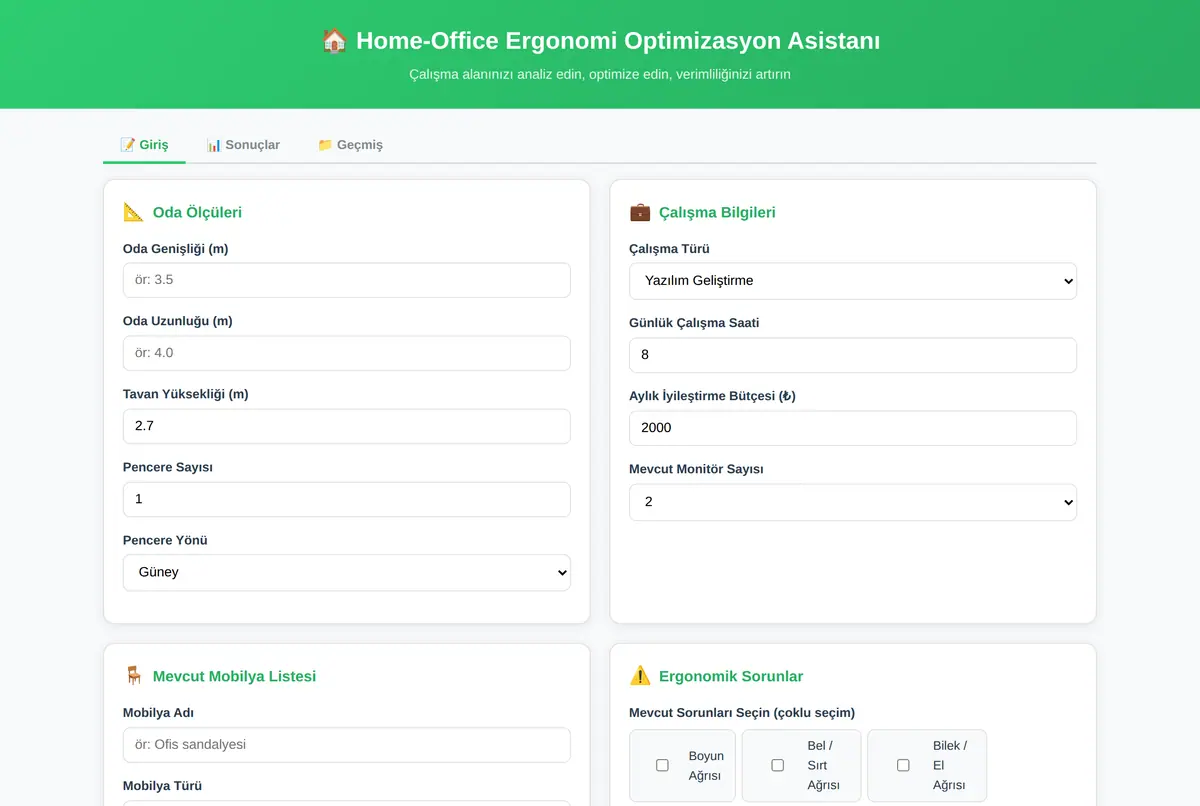Switch to the Geçmiş tab

point(350,145)
